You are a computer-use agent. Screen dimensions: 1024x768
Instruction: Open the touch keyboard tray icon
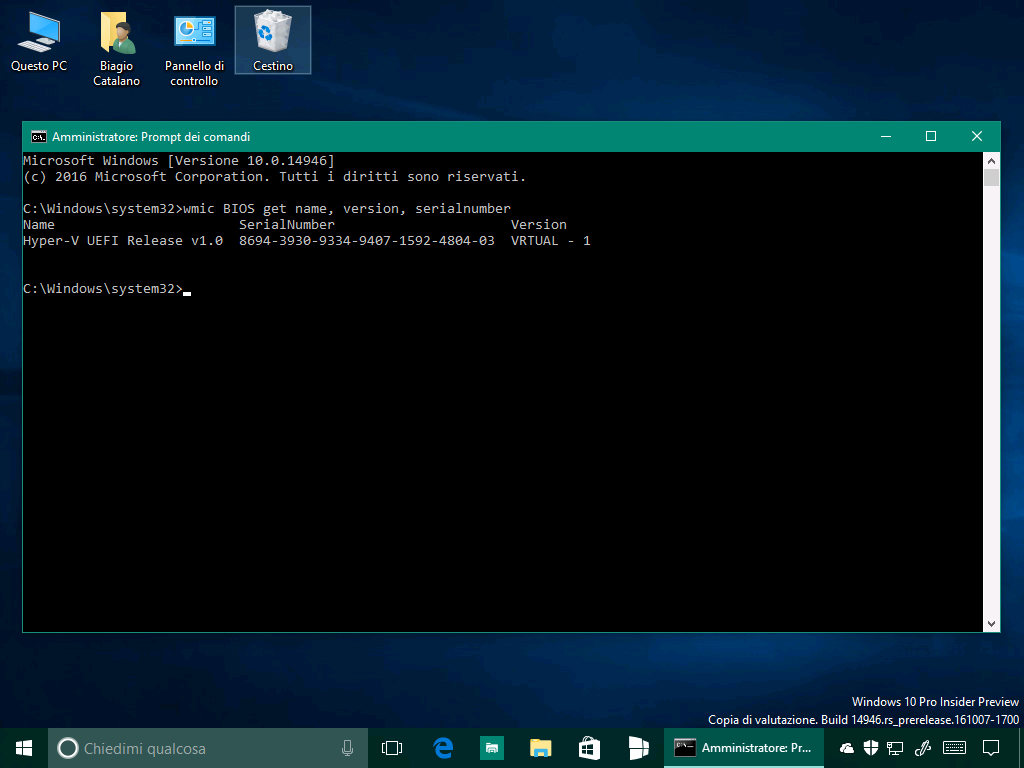click(x=955, y=748)
